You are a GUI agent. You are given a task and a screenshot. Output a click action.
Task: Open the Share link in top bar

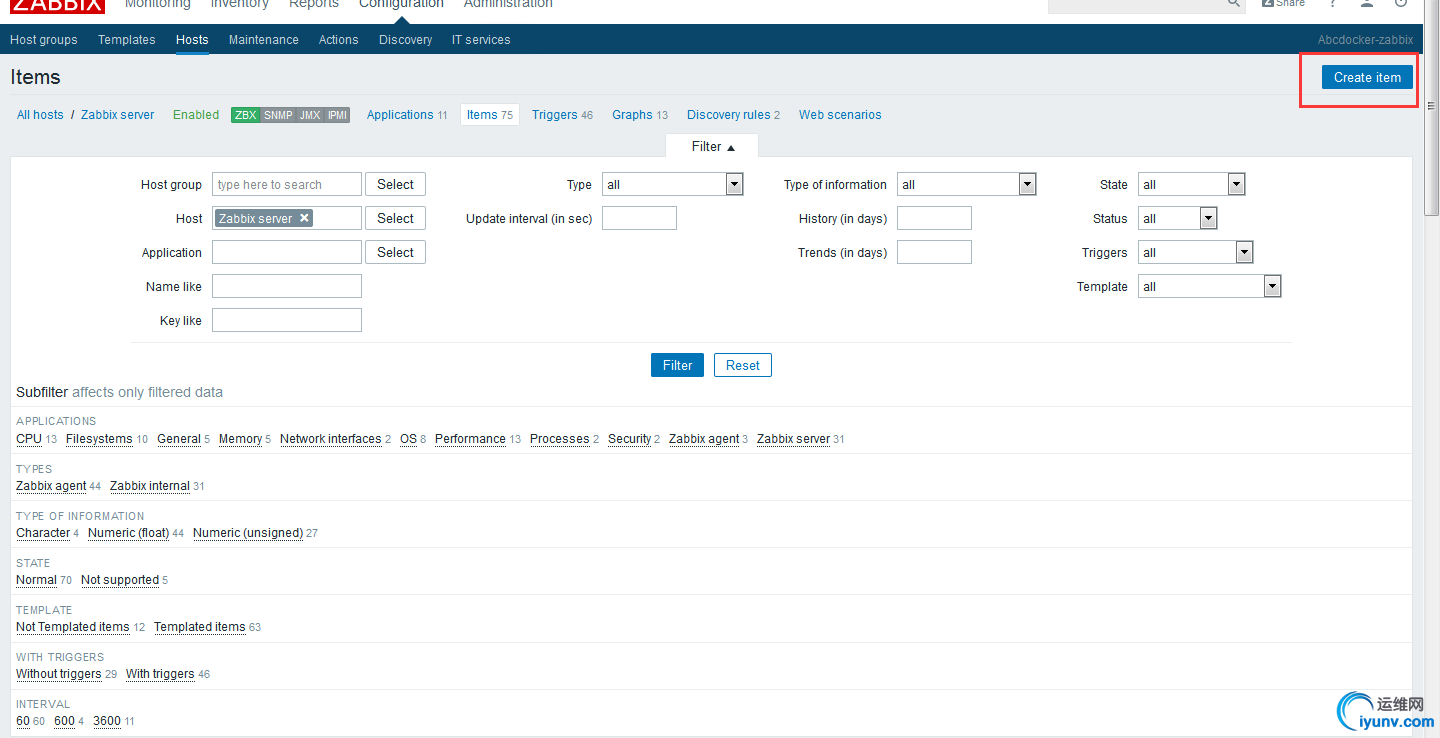click(1284, 4)
